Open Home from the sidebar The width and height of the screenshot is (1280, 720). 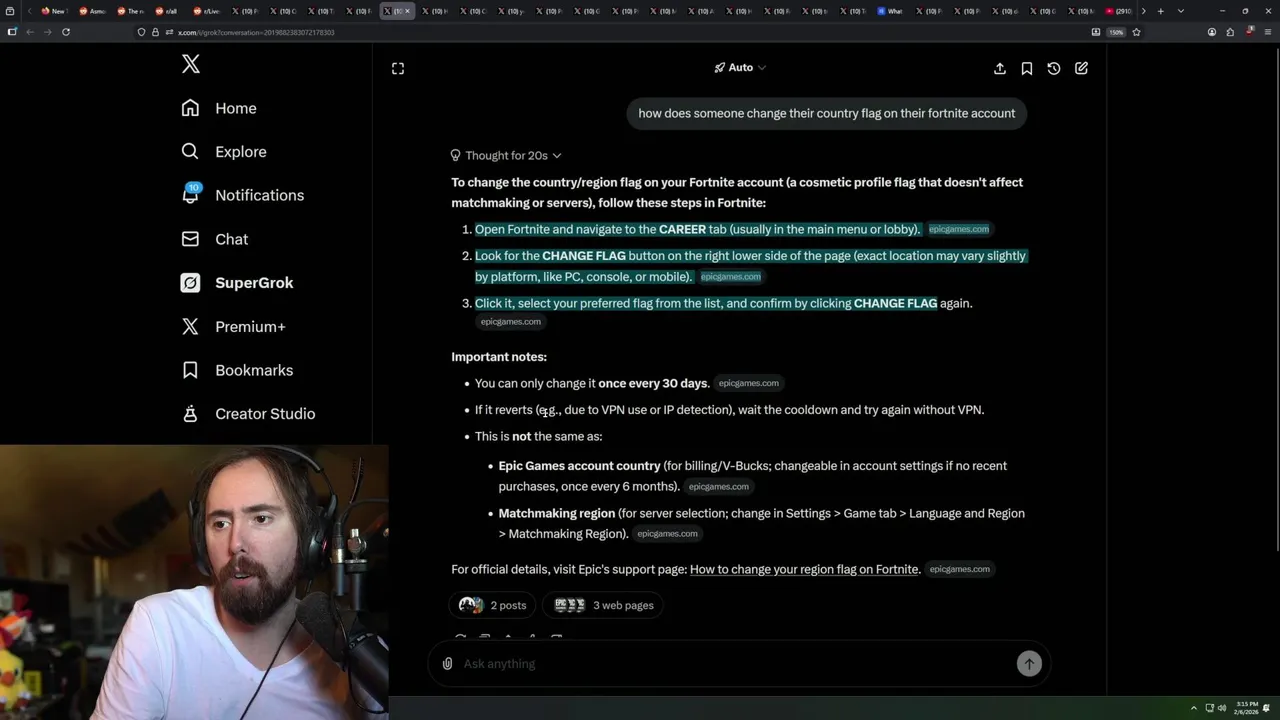point(219,108)
